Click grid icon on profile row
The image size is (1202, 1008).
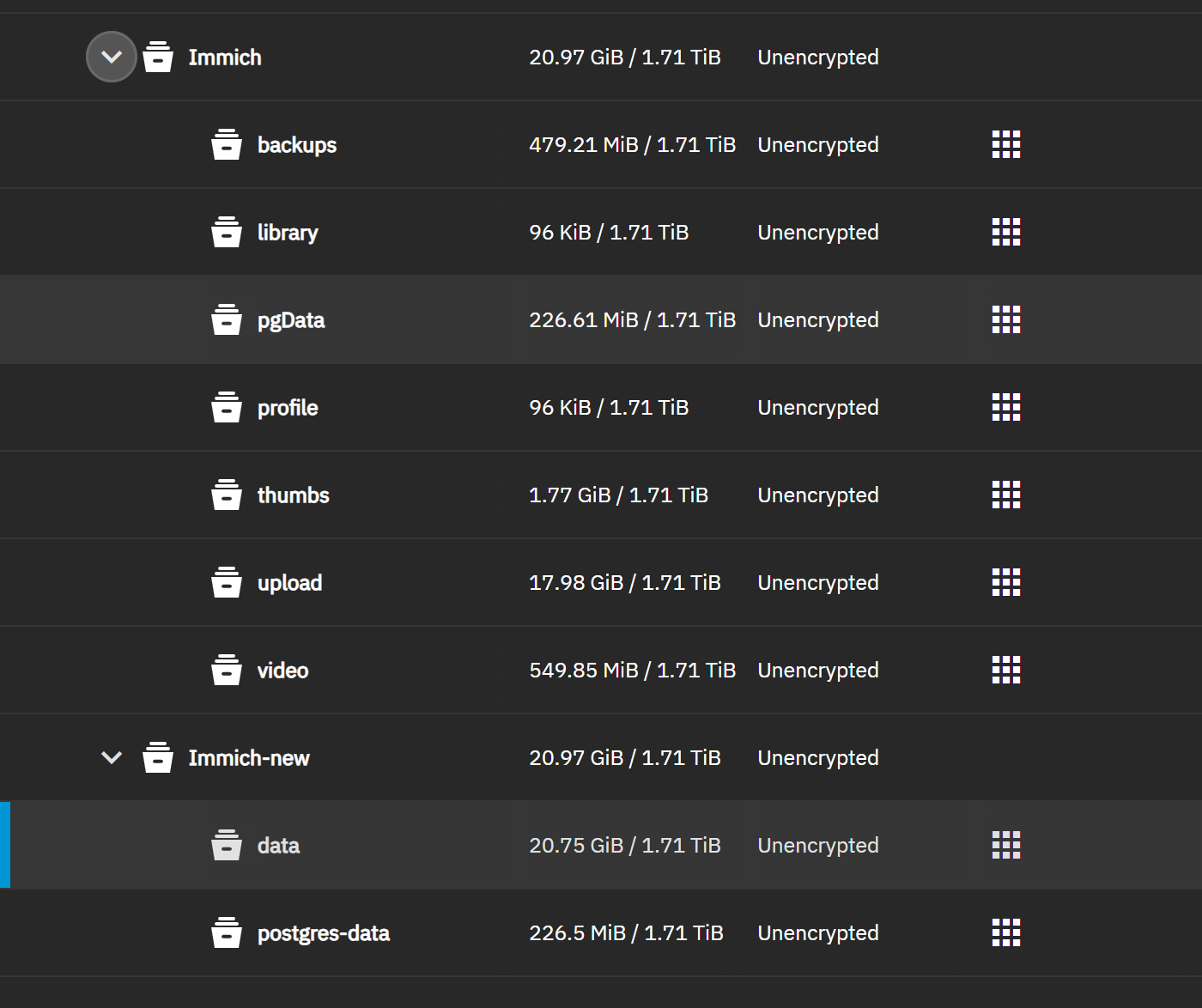click(x=1006, y=408)
